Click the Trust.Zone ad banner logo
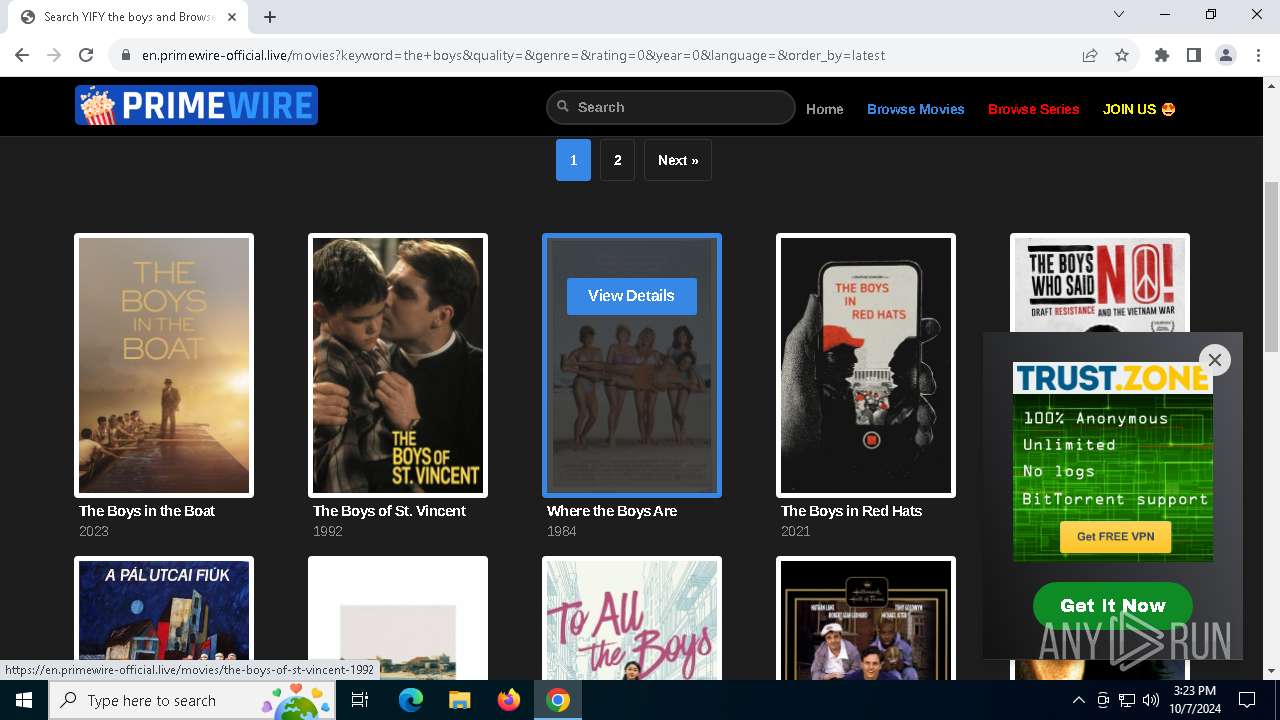The image size is (1280, 720). pyautogui.click(x=1112, y=378)
